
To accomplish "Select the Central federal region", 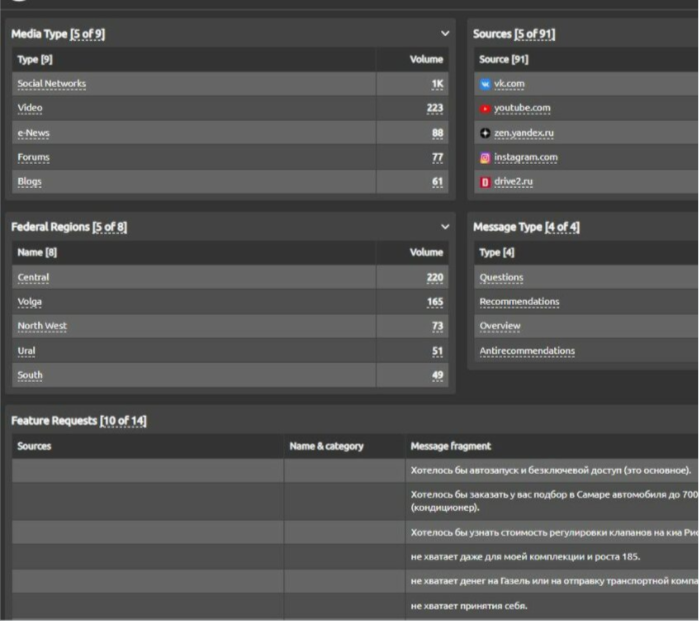I will [x=33, y=277].
